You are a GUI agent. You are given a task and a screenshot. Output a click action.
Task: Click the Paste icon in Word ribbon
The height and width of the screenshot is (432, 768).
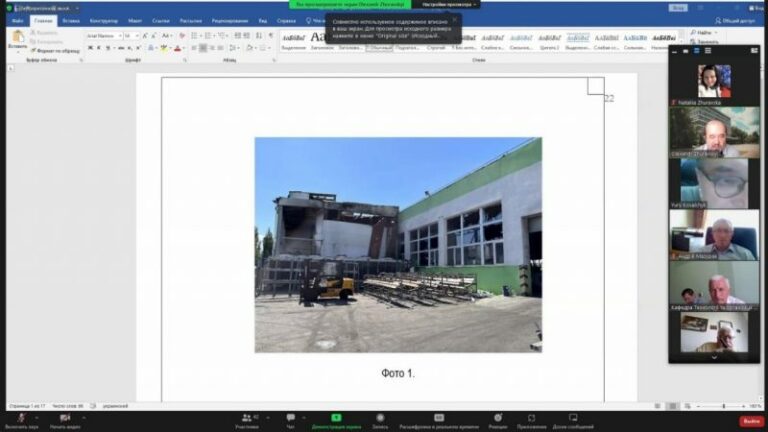tap(16, 38)
